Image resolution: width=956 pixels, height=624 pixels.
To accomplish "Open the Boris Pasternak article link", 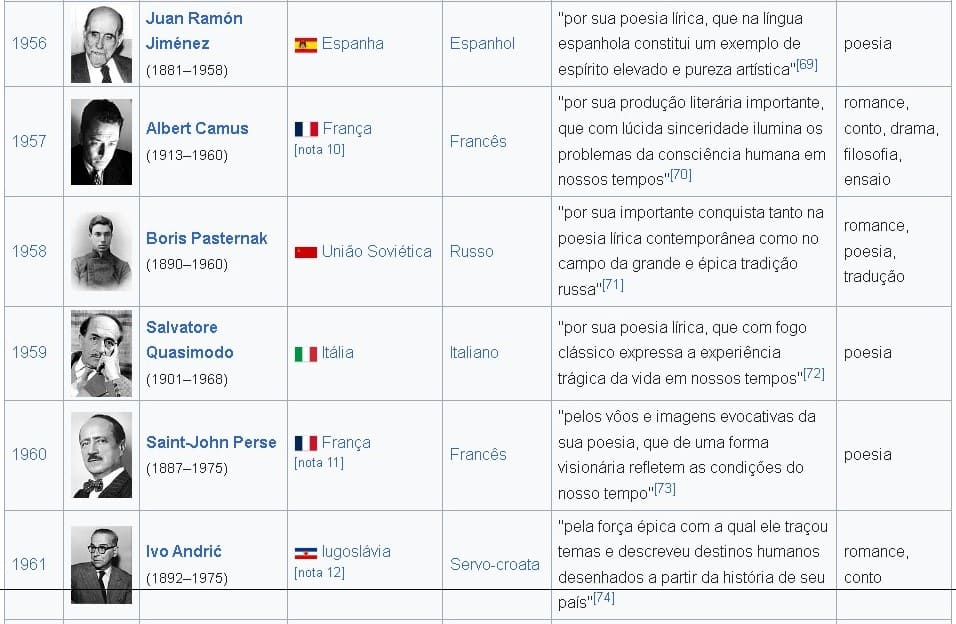I will 206,238.
